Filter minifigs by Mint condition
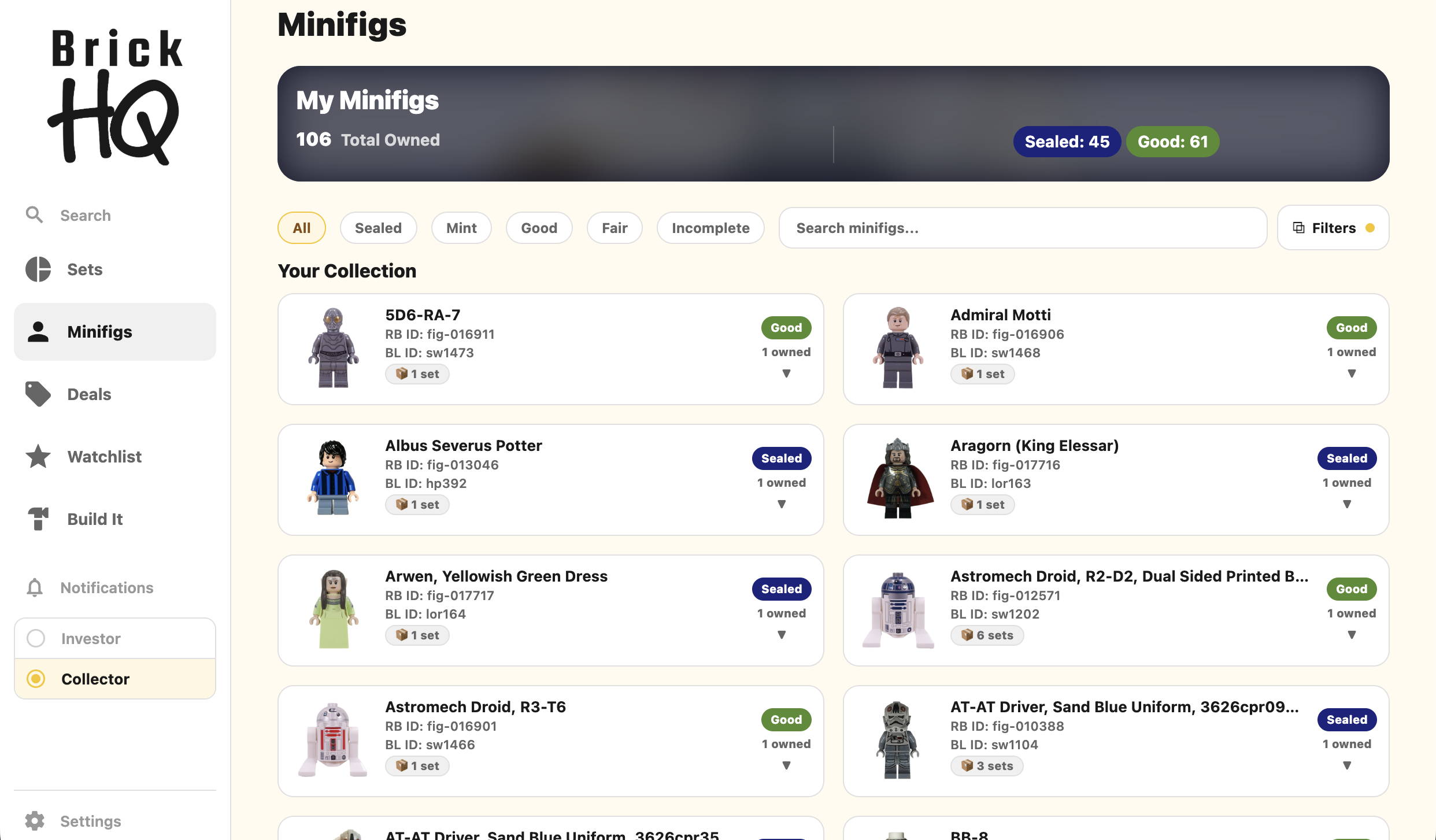Screen dimensions: 1436x840 tap(461, 228)
